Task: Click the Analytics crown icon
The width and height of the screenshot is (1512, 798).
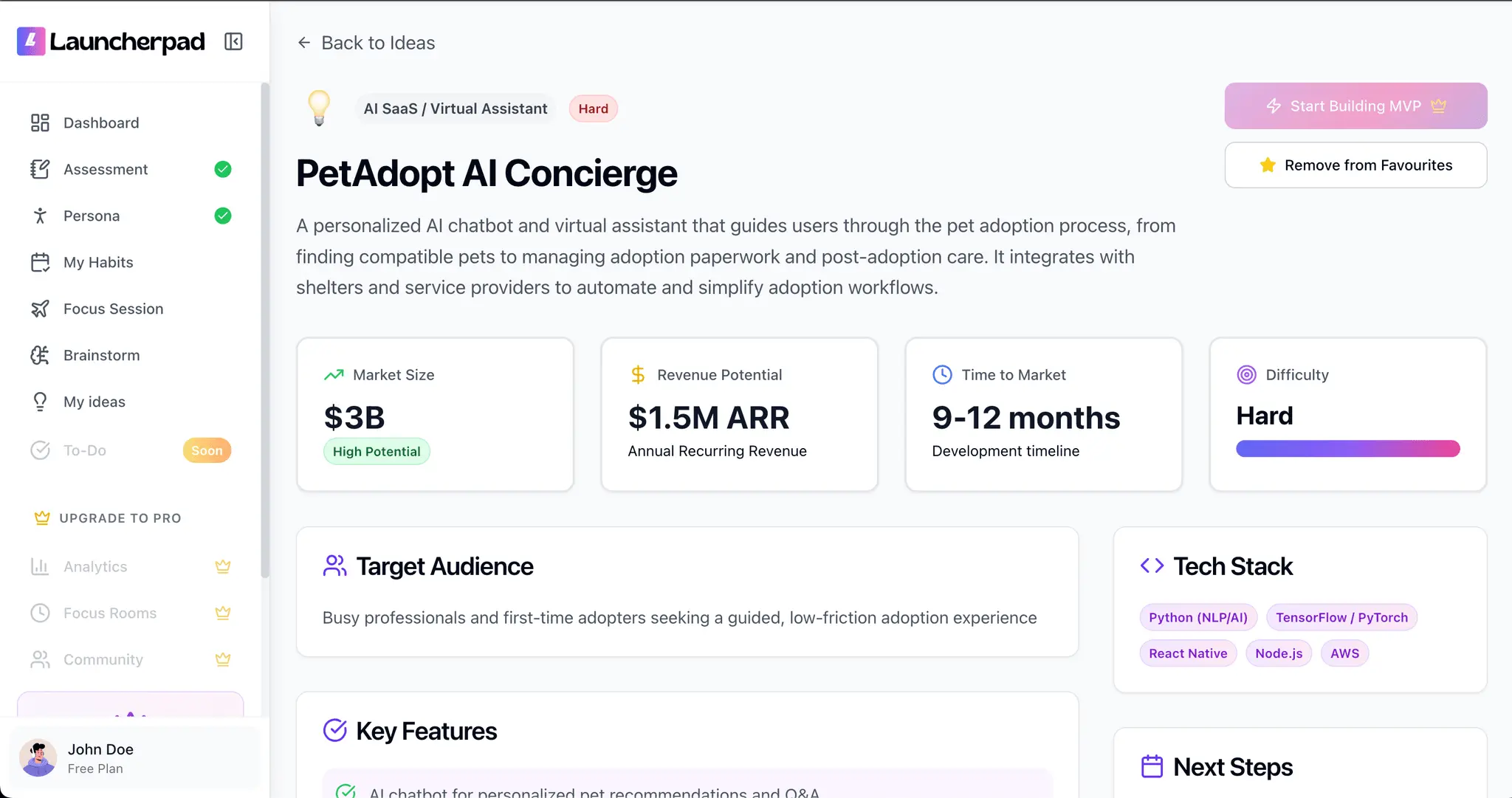Action: pos(223,566)
